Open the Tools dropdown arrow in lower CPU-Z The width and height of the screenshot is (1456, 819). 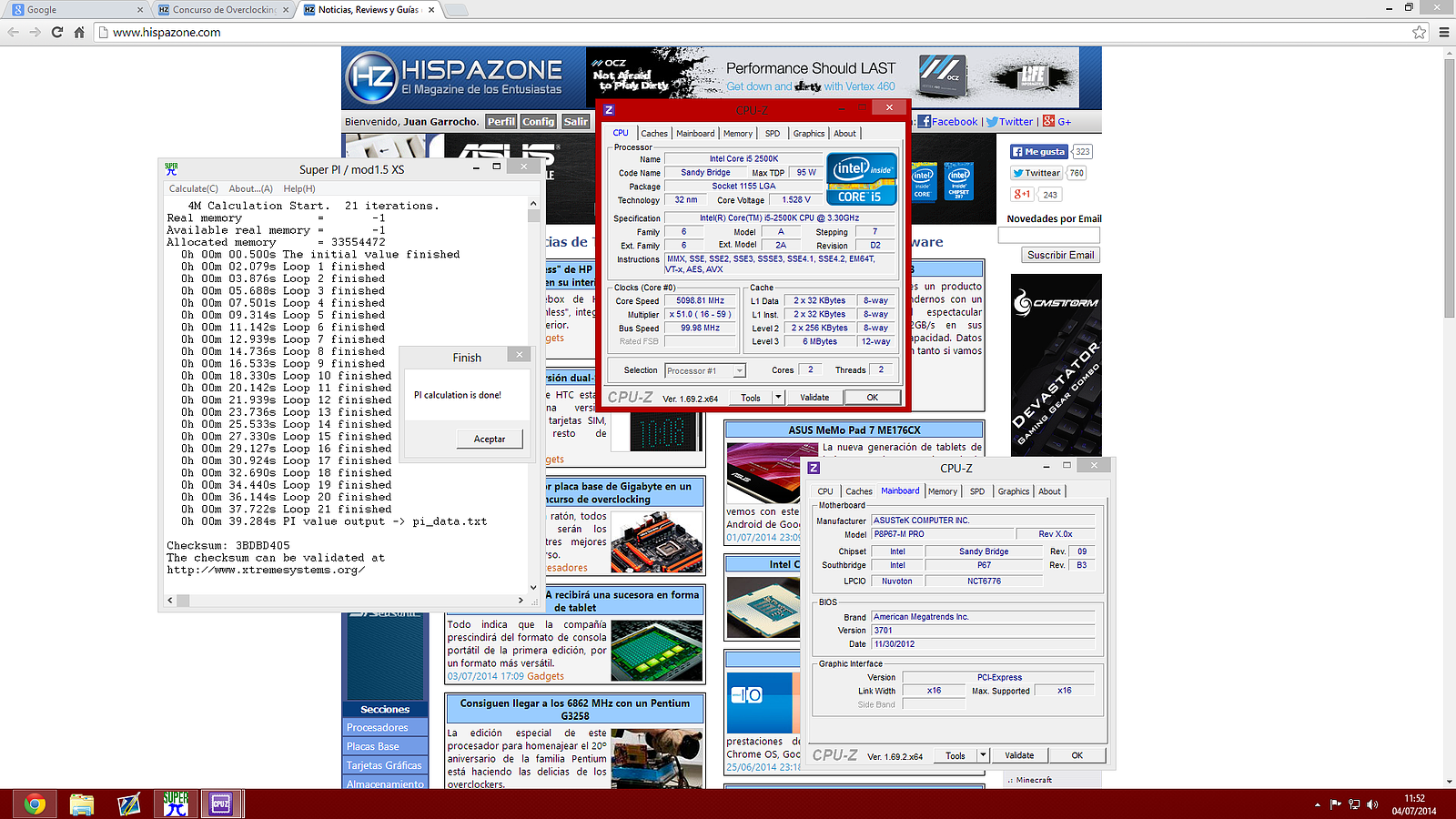[983, 755]
